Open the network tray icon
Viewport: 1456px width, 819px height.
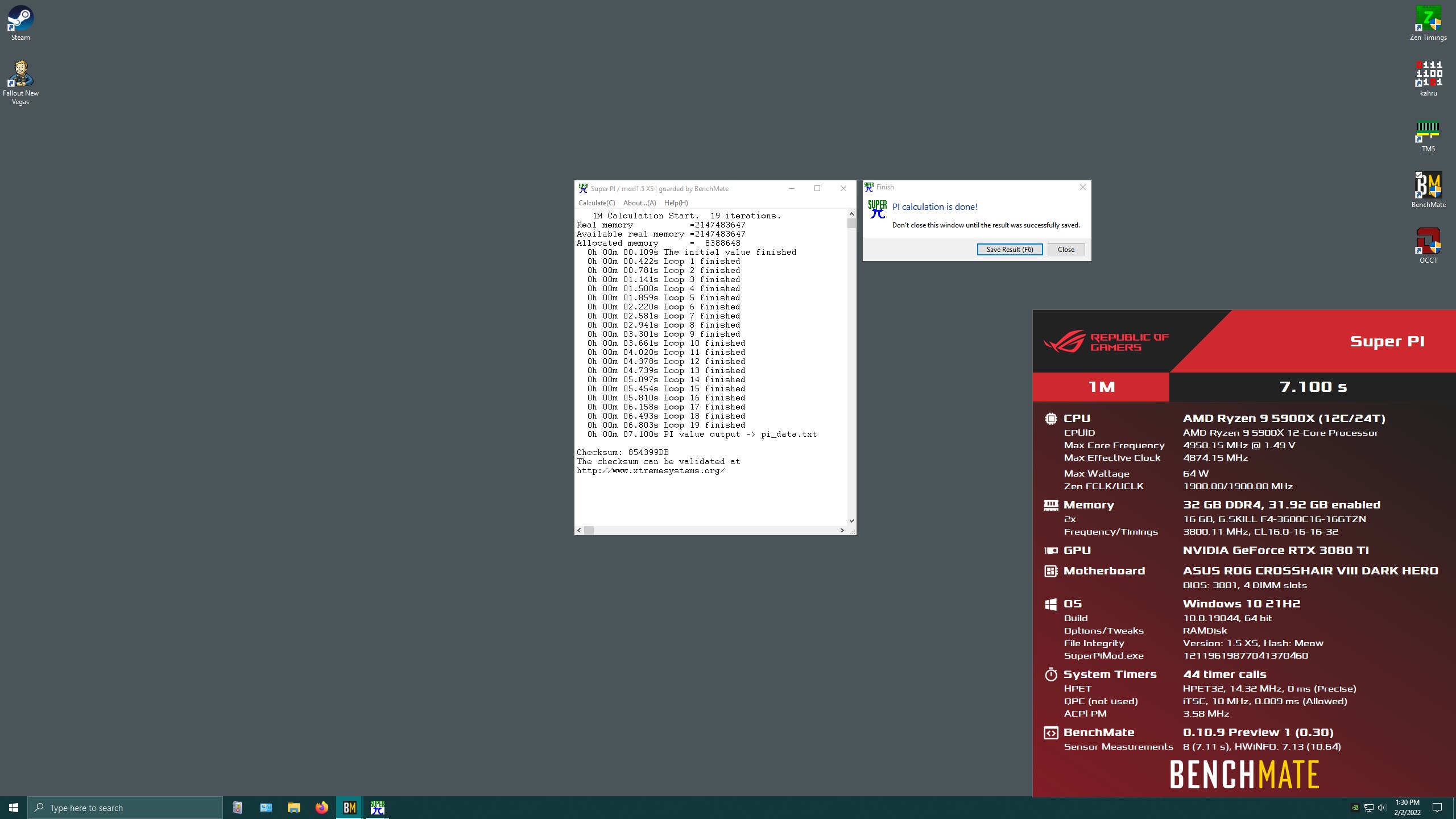point(1369,808)
